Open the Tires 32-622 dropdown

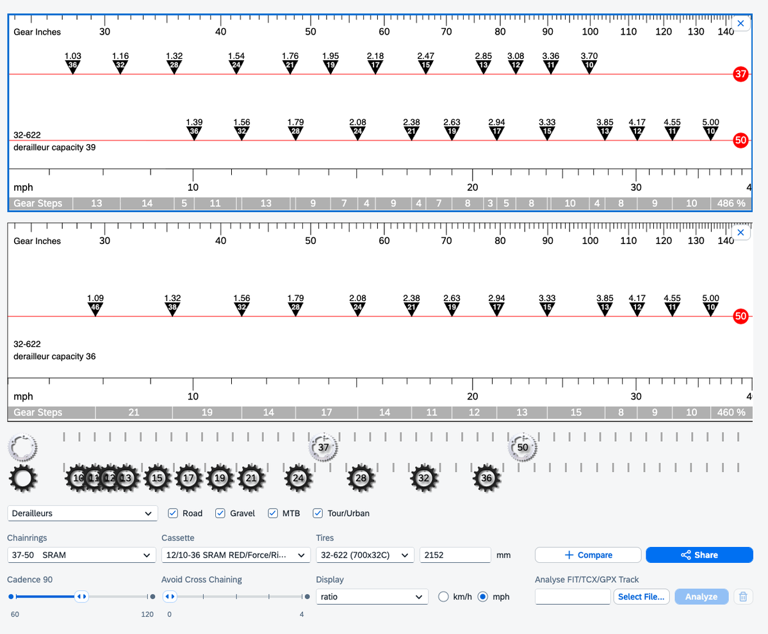(365, 555)
